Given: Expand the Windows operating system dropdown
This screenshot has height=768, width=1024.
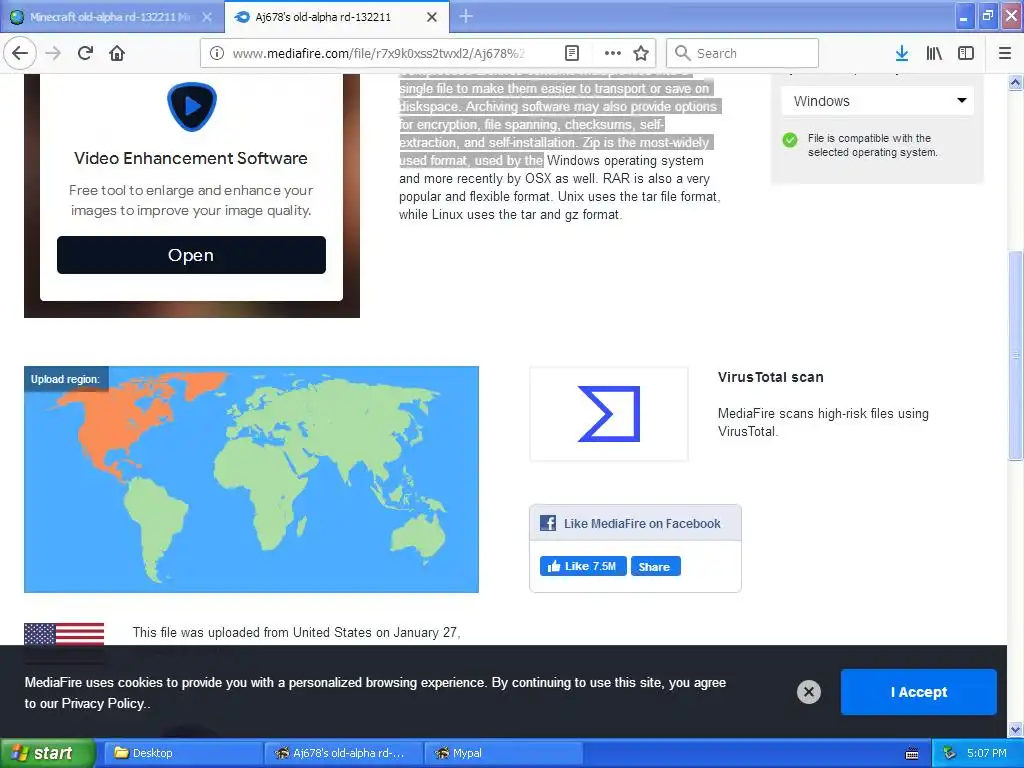Looking at the screenshot, I should [x=877, y=101].
